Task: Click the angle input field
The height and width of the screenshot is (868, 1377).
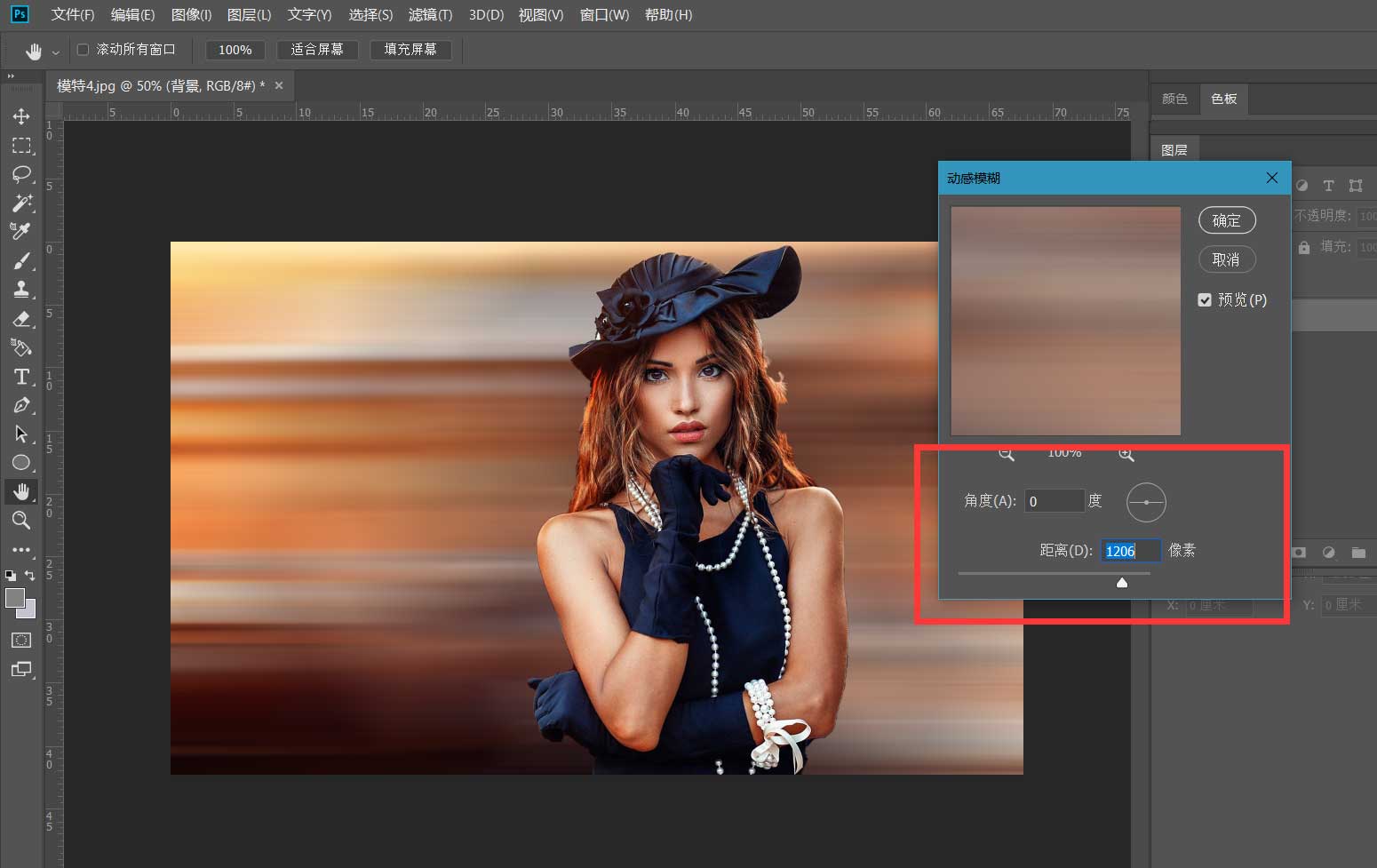Action: coord(1055,501)
